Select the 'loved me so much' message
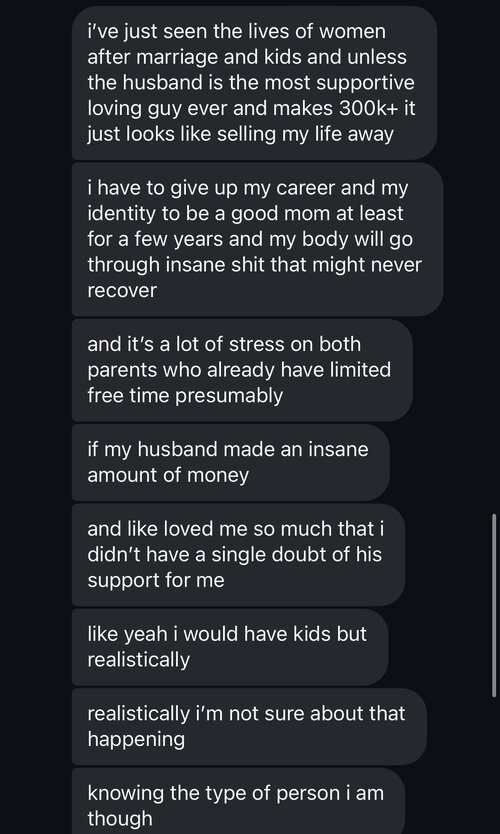This screenshot has height=834, width=500. (238, 555)
